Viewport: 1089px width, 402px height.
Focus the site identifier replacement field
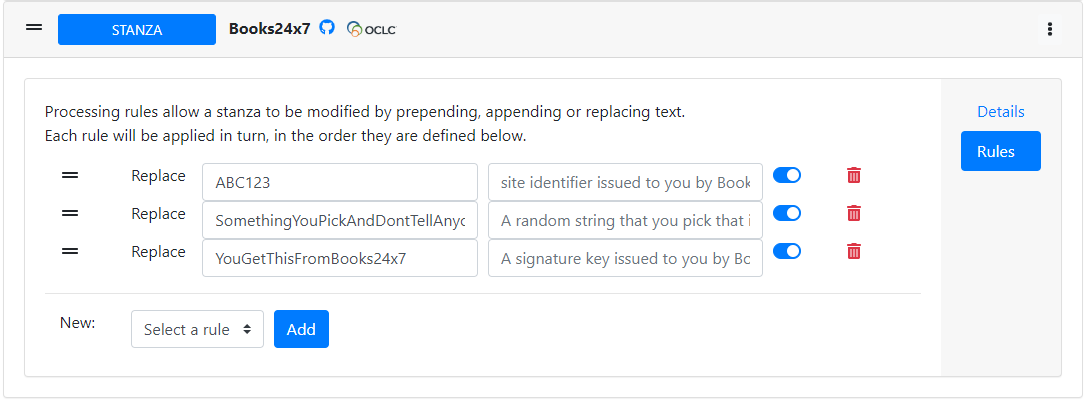coord(625,183)
